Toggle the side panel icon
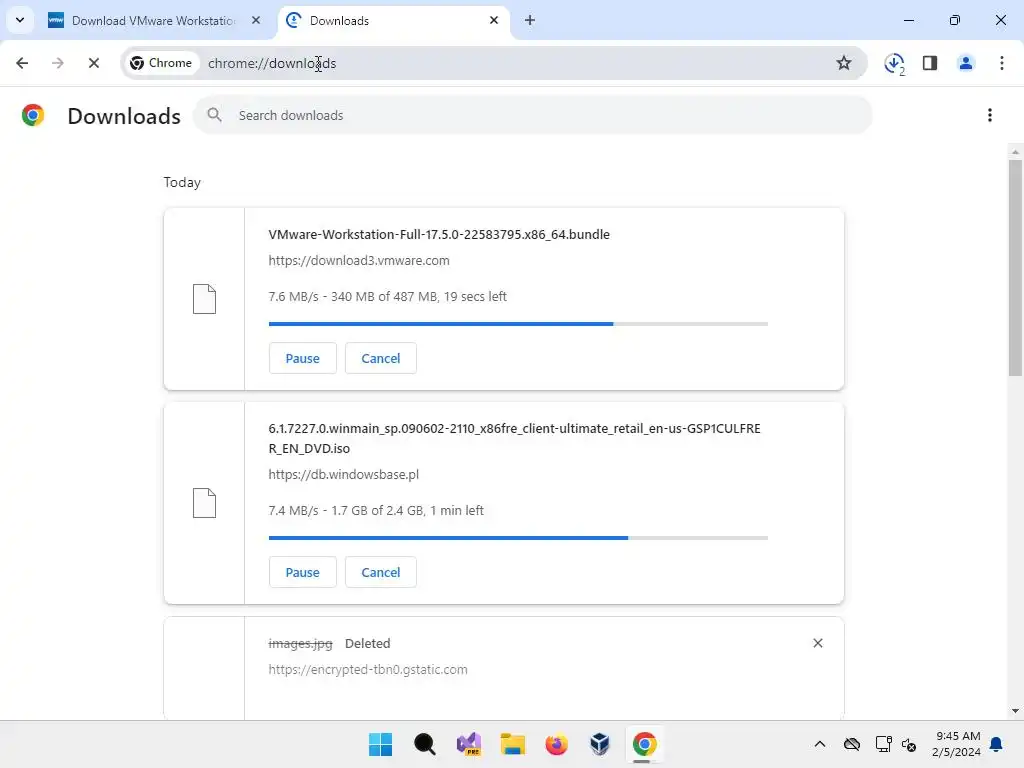This screenshot has width=1024, height=768. pos(930,63)
